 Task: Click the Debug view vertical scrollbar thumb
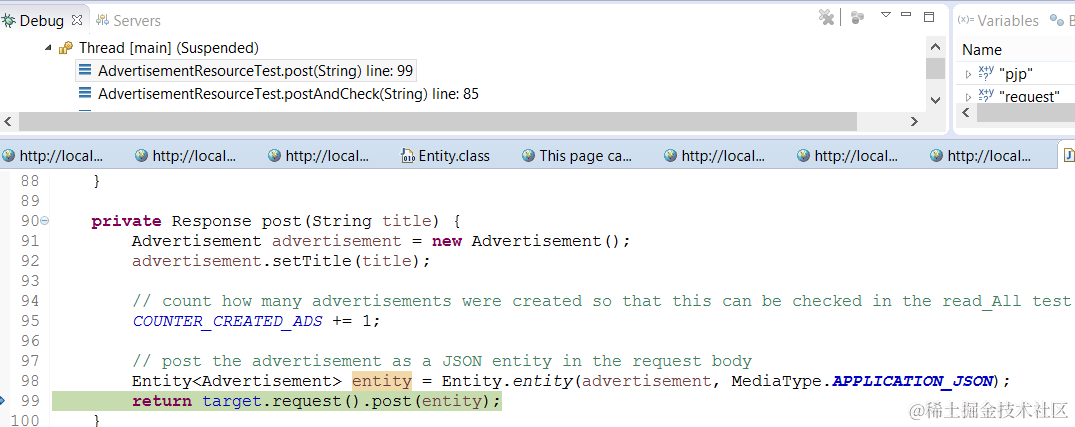pos(935,69)
